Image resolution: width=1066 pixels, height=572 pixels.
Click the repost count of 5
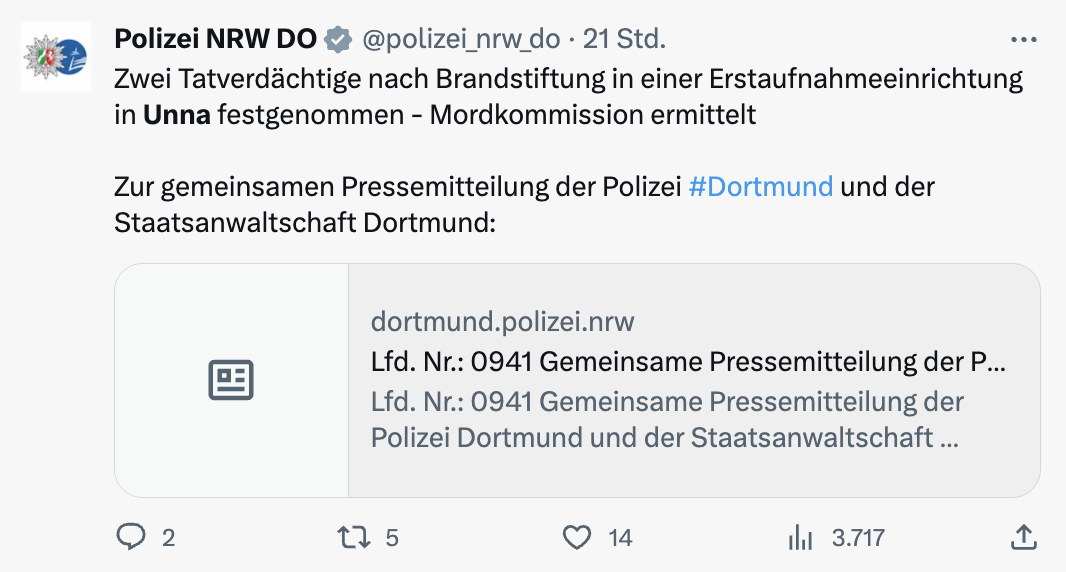[x=392, y=538]
